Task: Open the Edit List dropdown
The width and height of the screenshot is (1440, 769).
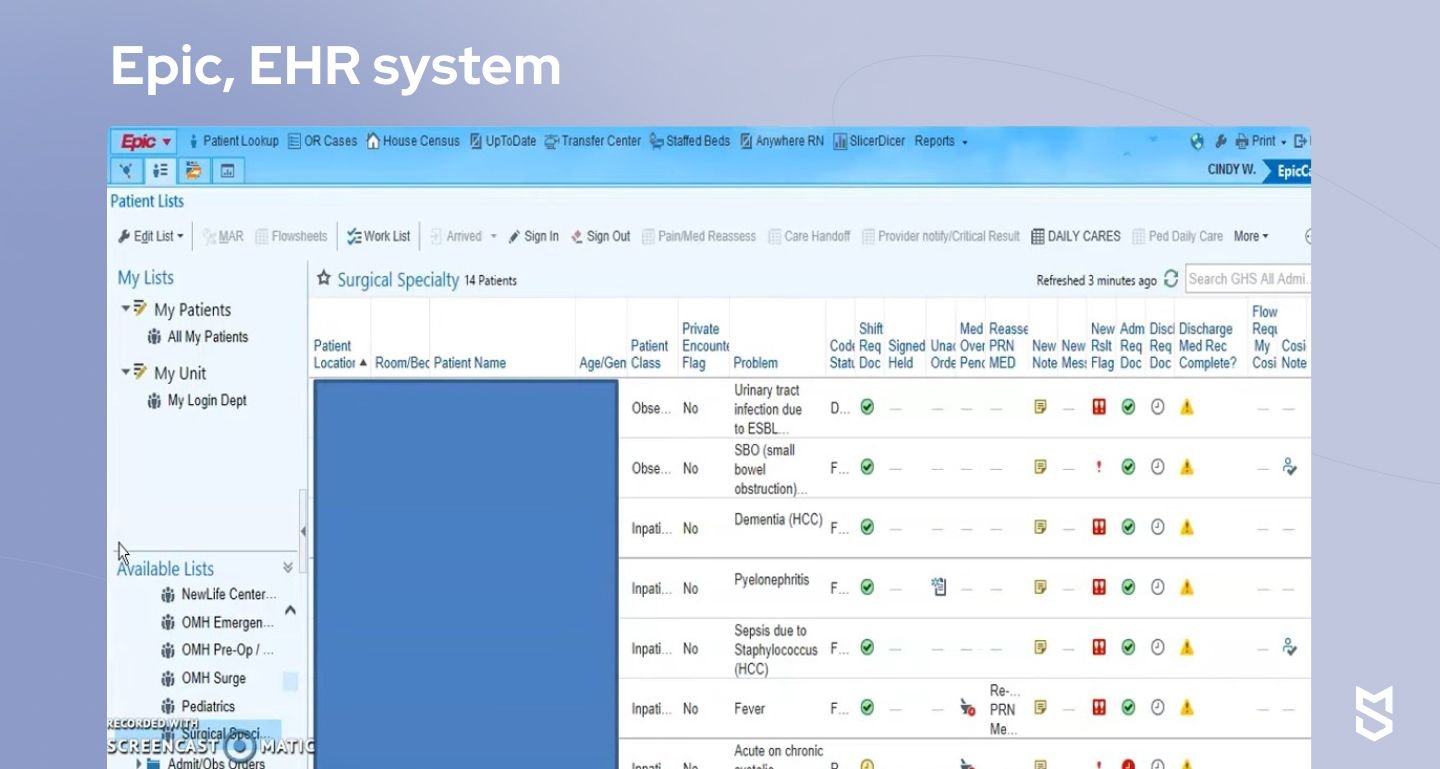Action: pyautogui.click(x=151, y=237)
